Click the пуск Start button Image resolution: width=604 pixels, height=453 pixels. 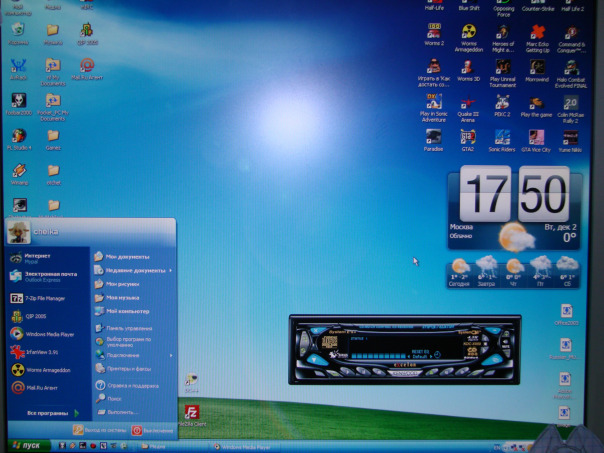point(27,444)
